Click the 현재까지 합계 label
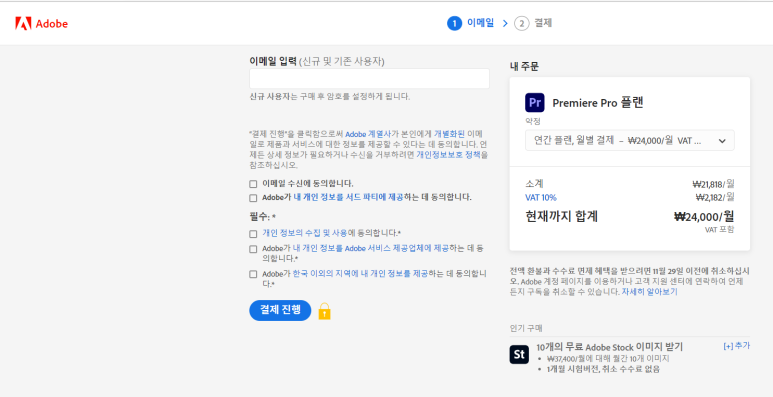The image size is (773, 397). click(562, 217)
